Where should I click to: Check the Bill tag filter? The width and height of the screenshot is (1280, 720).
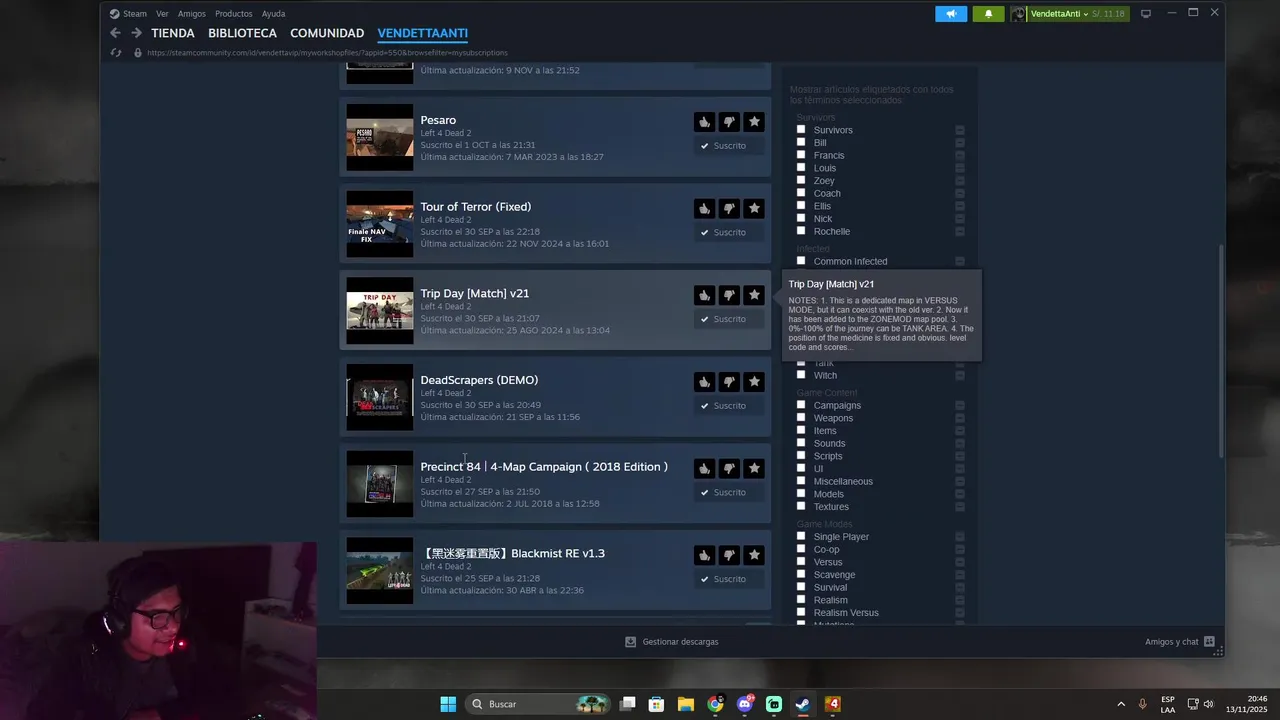[x=801, y=142]
